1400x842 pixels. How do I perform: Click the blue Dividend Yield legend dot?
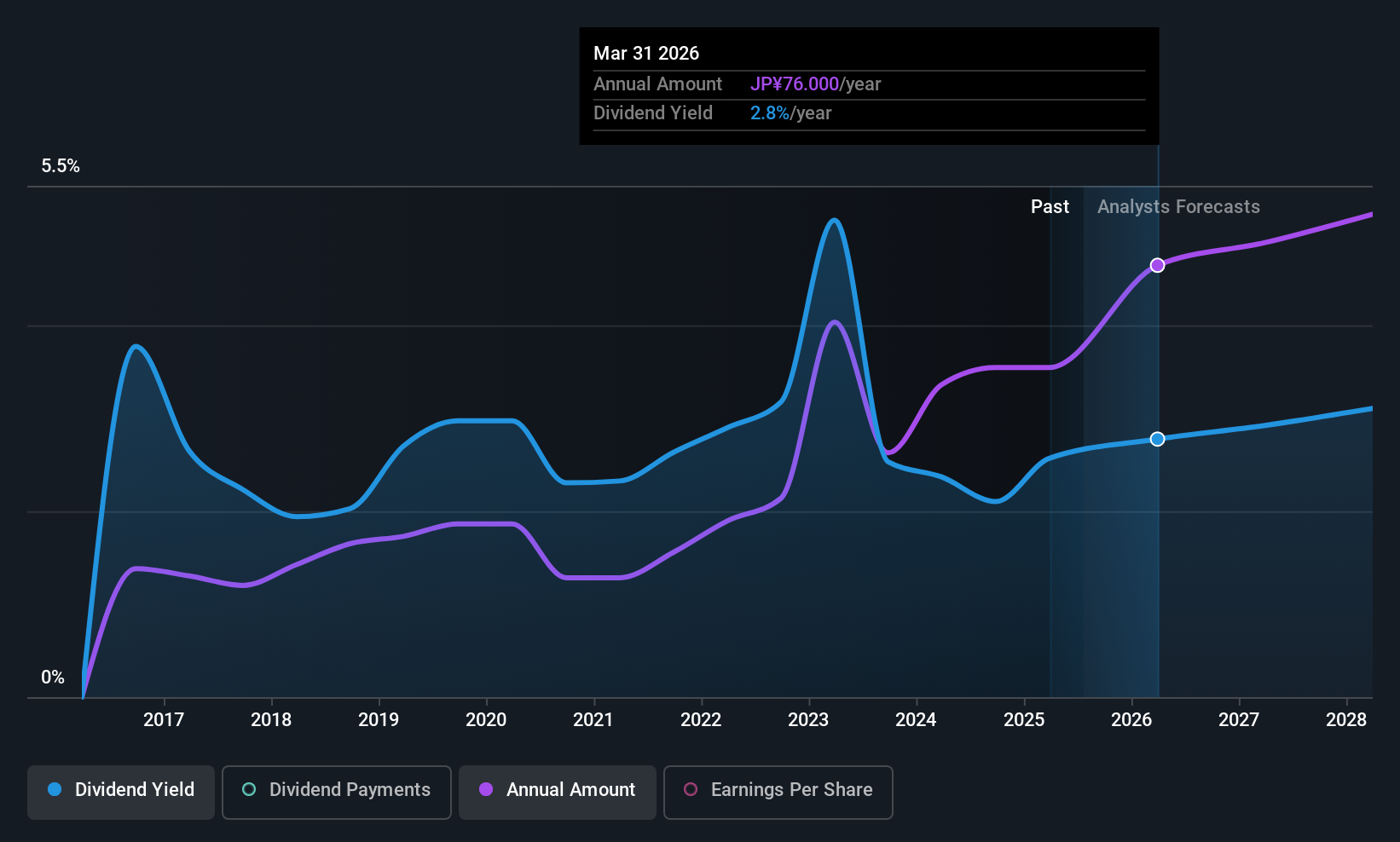pyautogui.click(x=55, y=790)
